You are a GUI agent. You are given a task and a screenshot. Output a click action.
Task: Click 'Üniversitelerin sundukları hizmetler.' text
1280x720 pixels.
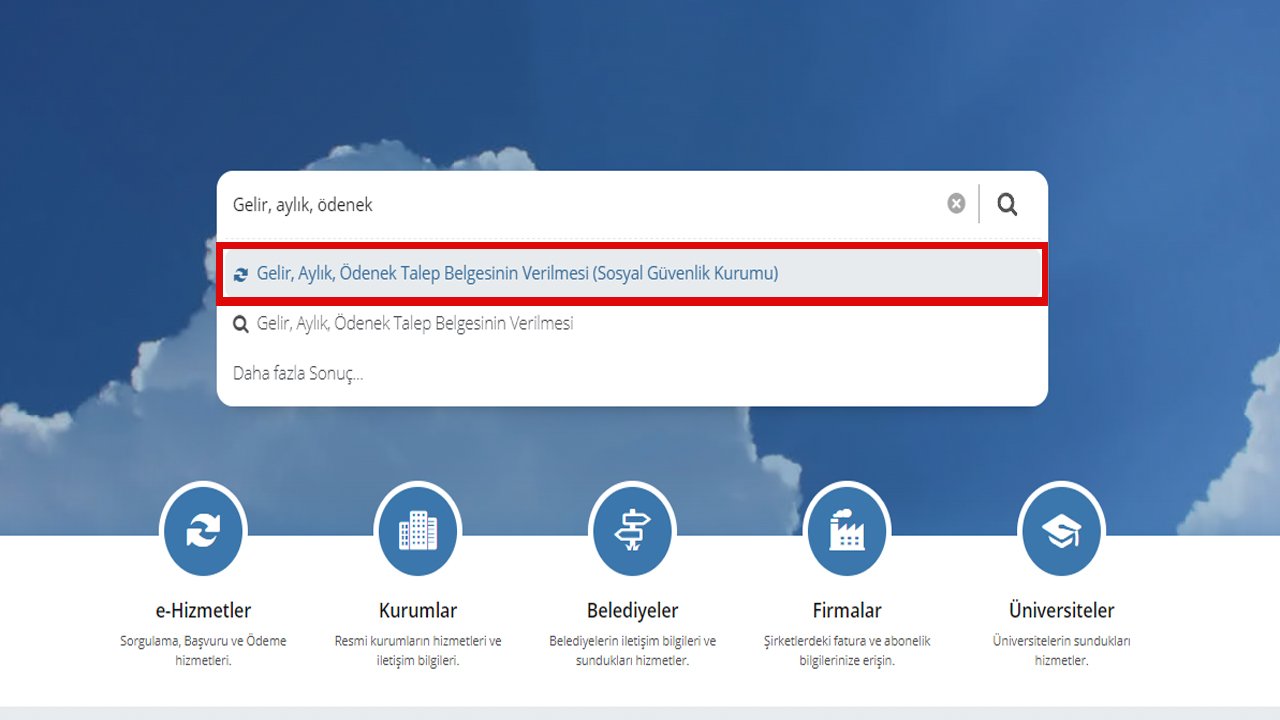pos(1061,651)
